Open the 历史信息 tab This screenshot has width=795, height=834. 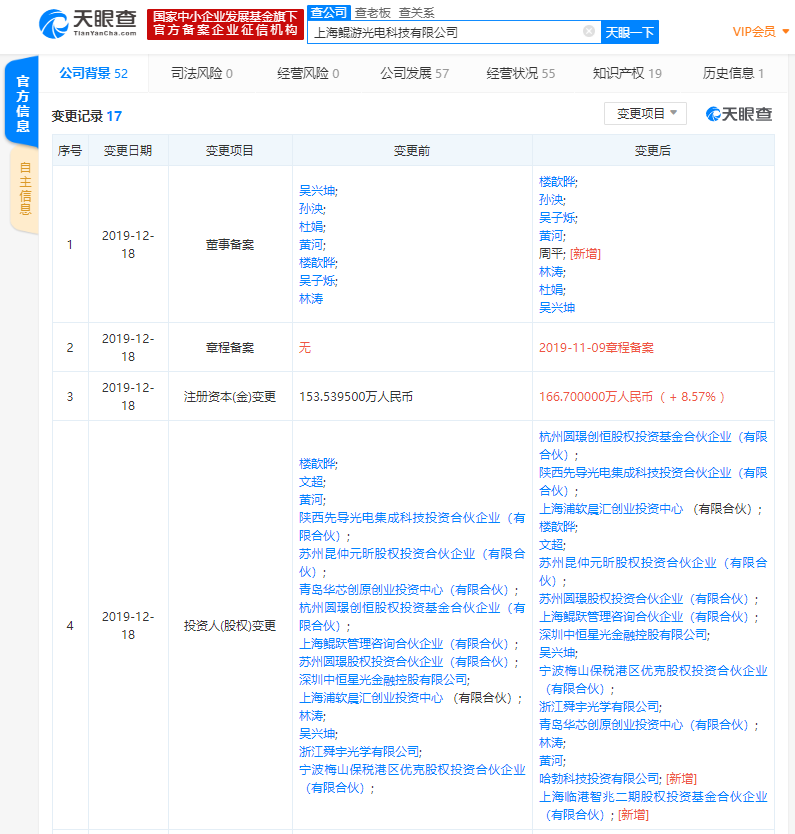(x=733, y=73)
